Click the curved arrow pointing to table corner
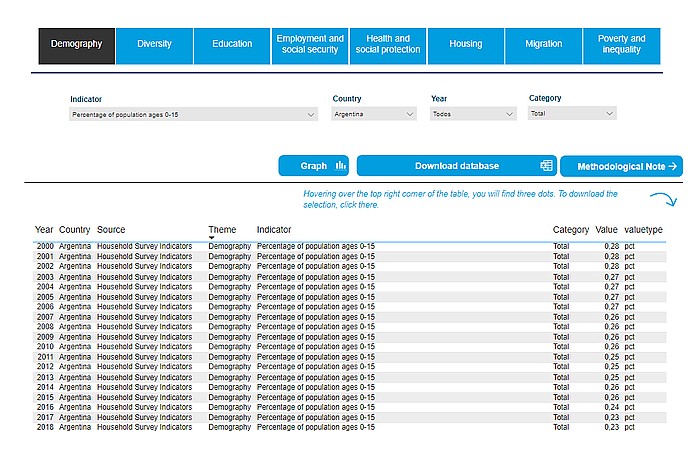 pyautogui.click(x=664, y=199)
